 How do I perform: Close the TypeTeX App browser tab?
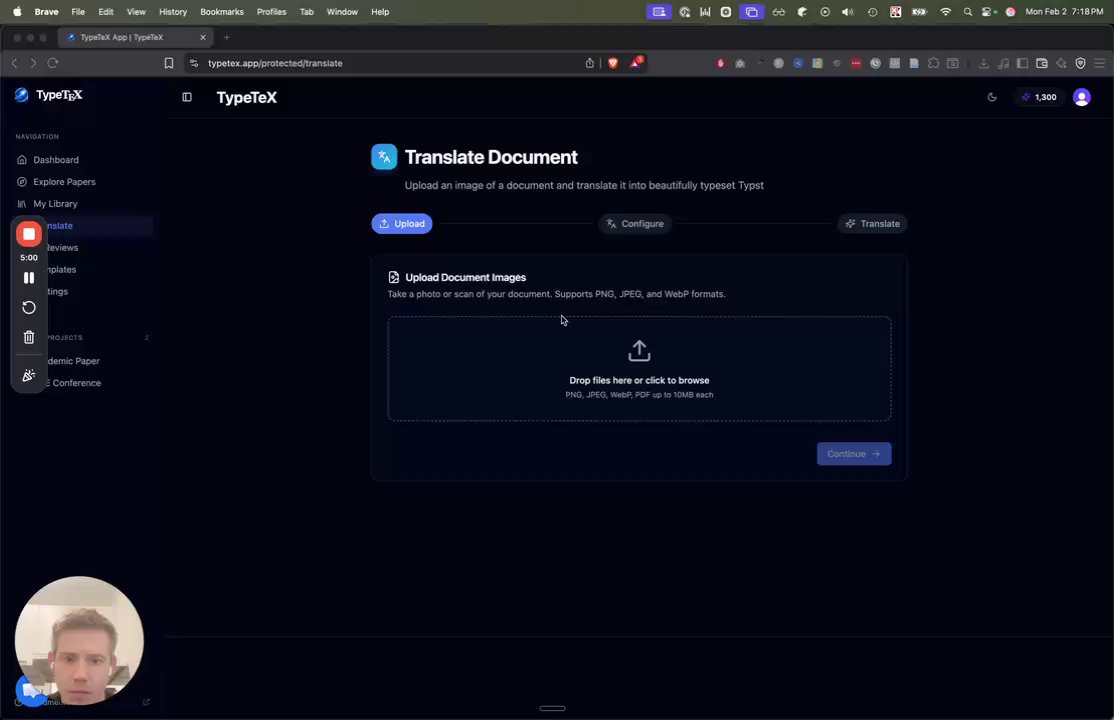[x=203, y=38]
